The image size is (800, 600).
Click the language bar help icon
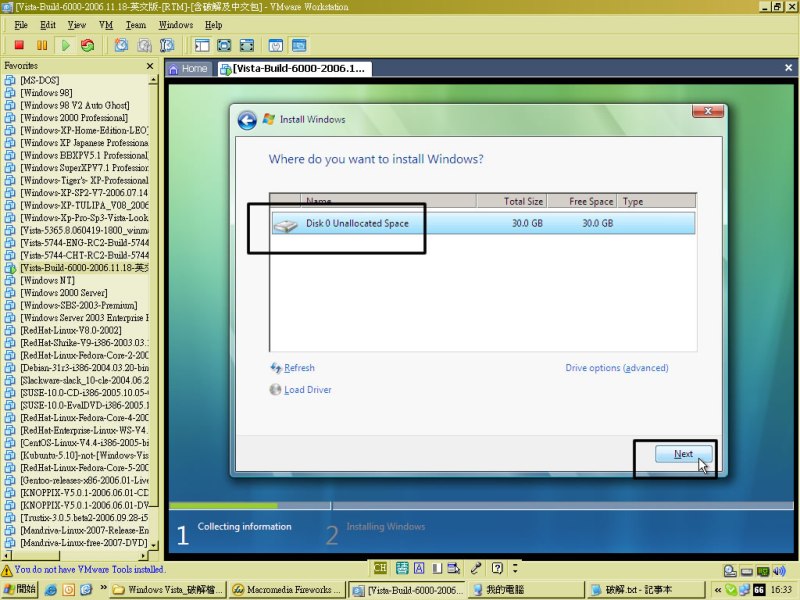point(497,568)
